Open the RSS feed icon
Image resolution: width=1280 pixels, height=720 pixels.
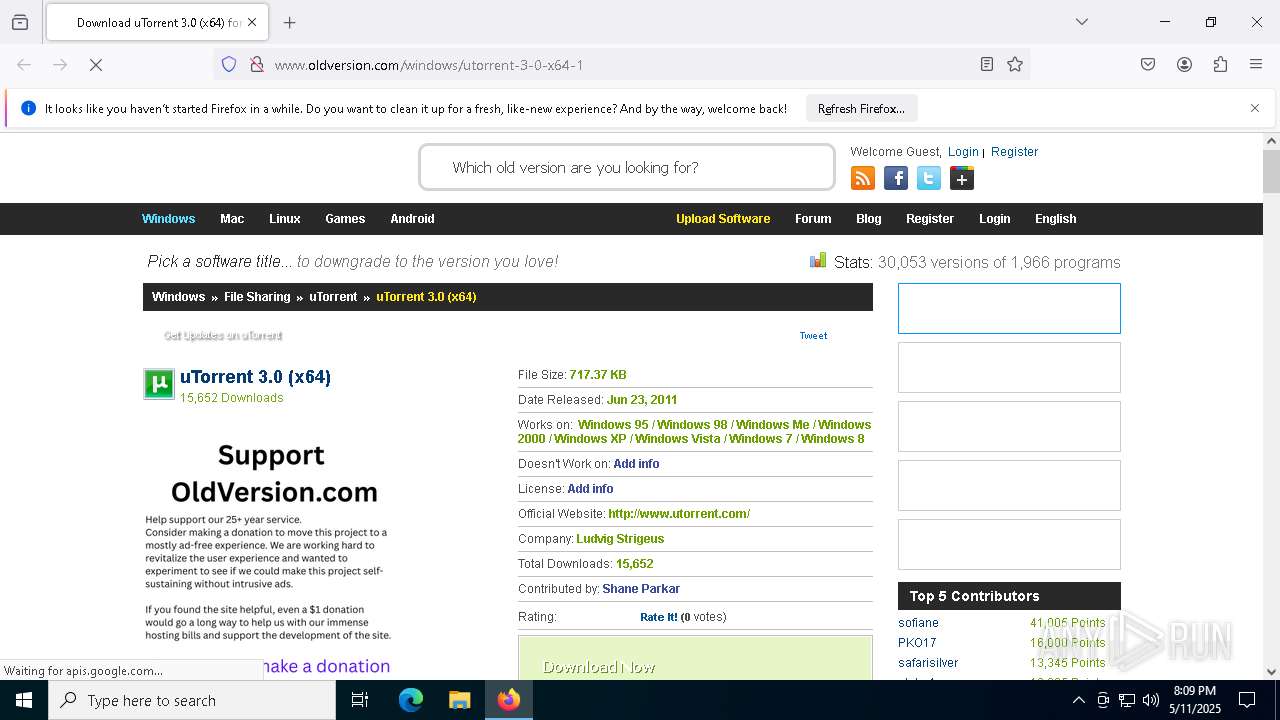click(x=863, y=179)
